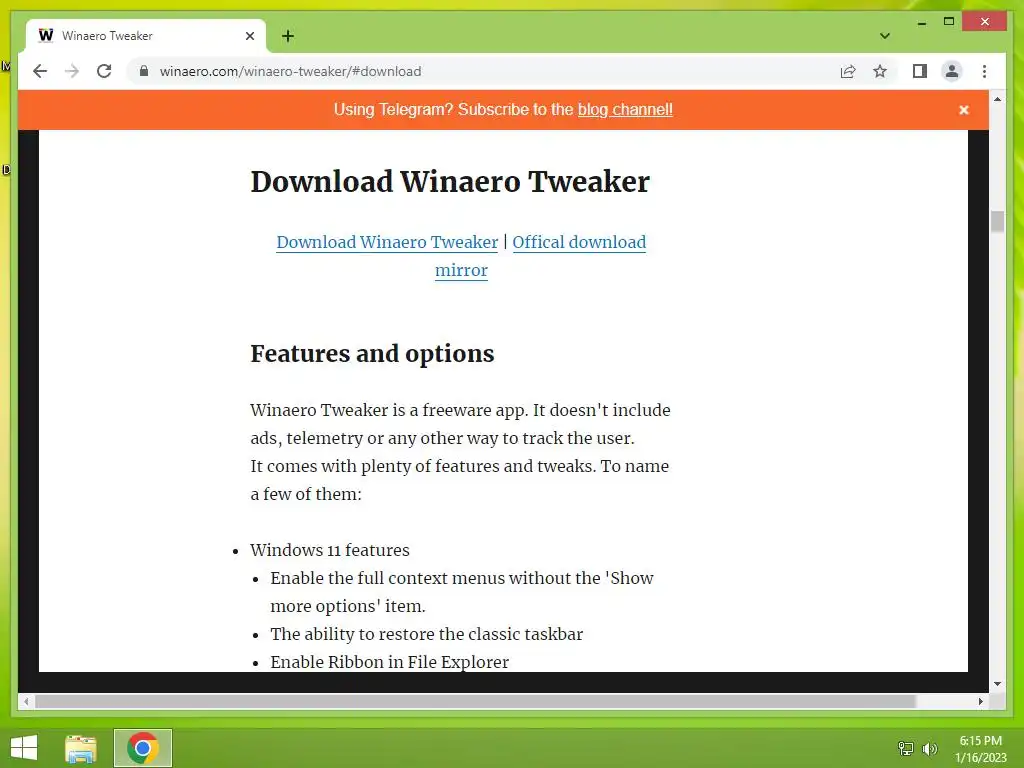This screenshot has height=768, width=1024.
Task: Open File Explorer from the taskbar
Action: (x=81, y=748)
